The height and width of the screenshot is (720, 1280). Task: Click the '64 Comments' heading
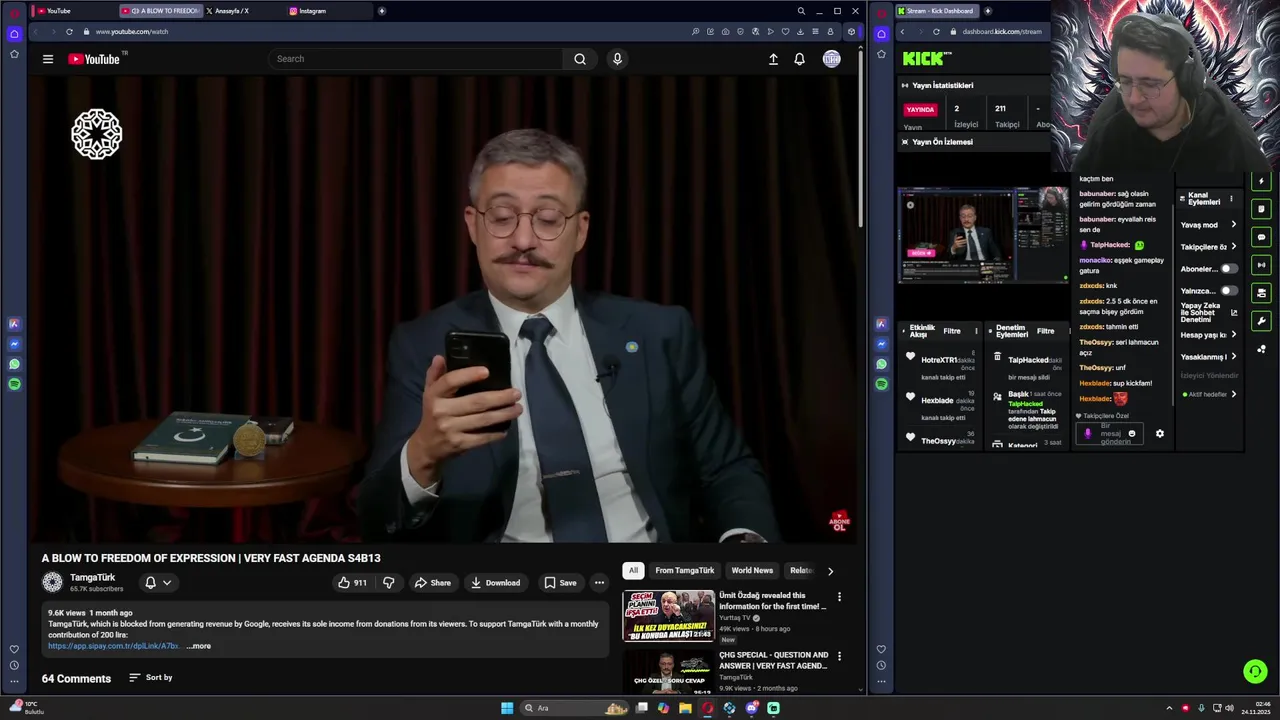[76, 679]
